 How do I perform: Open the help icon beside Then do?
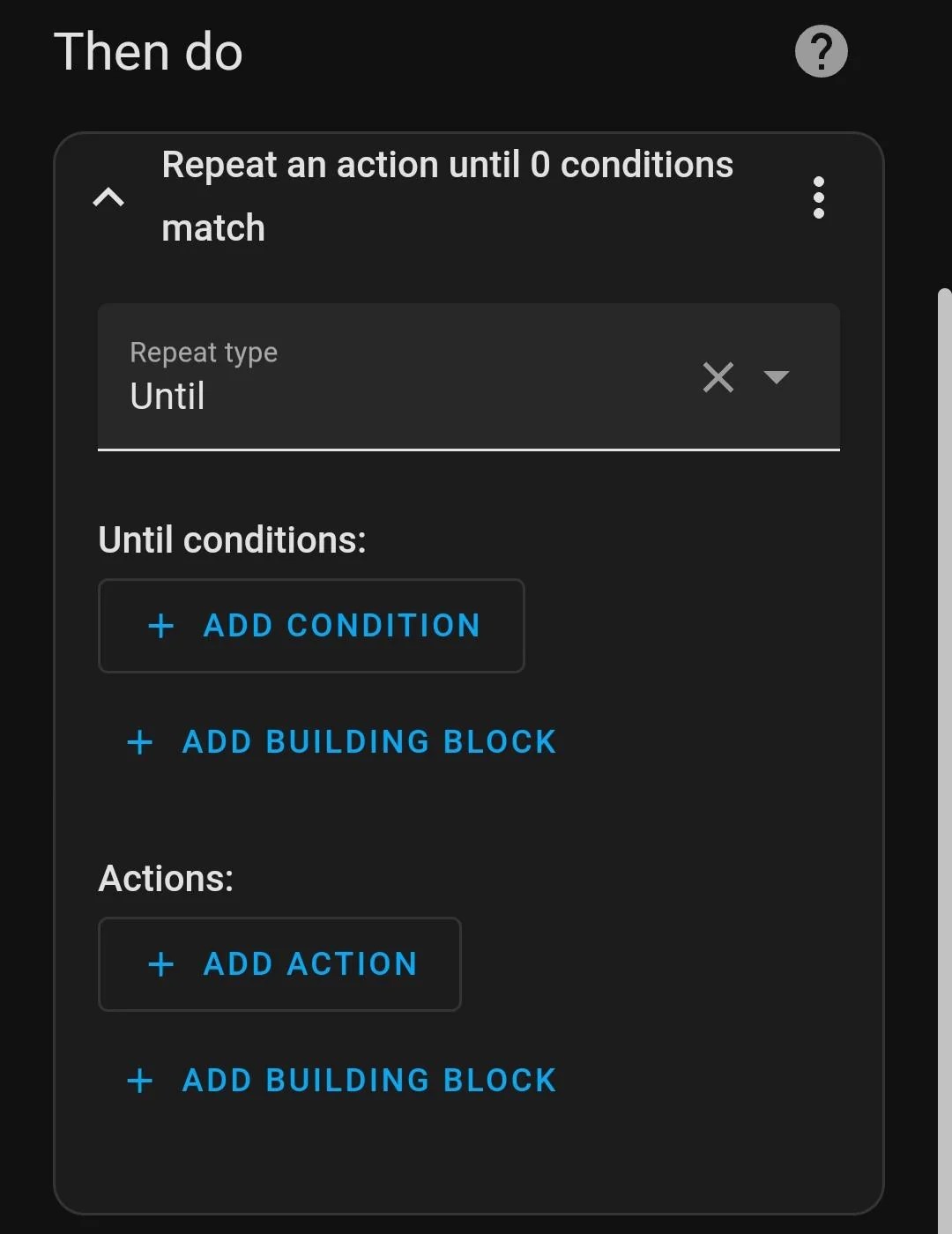[x=821, y=51]
